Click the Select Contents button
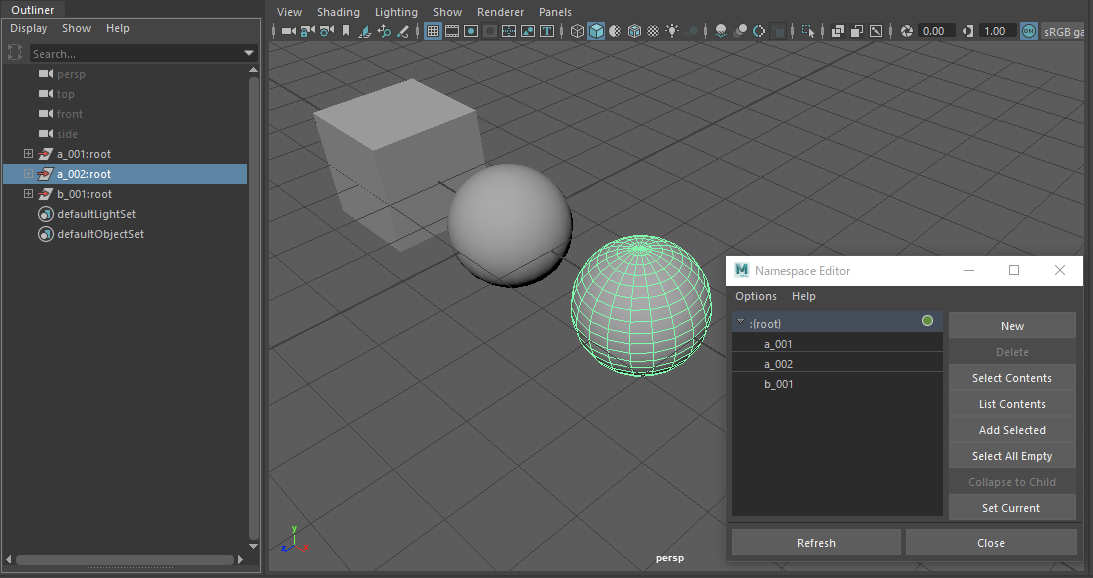 [1012, 378]
